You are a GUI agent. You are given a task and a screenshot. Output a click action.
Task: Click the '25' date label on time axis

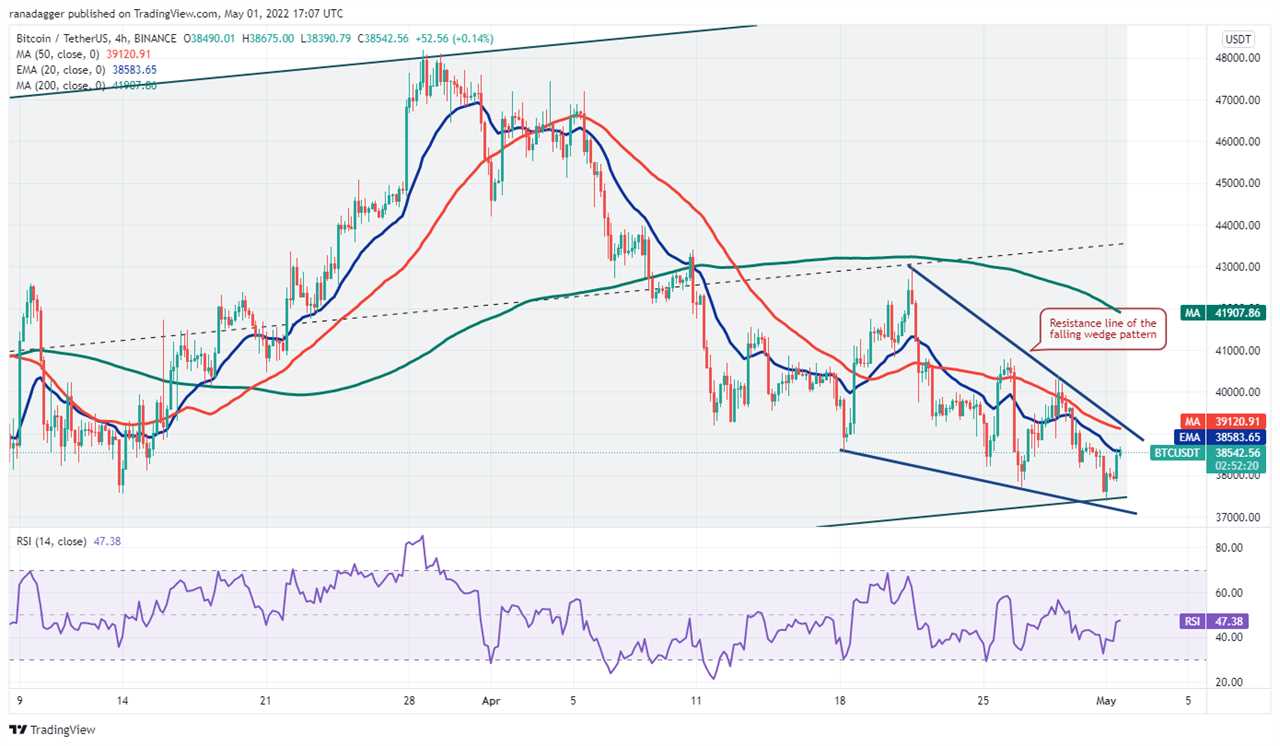click(x=984, y=700)
